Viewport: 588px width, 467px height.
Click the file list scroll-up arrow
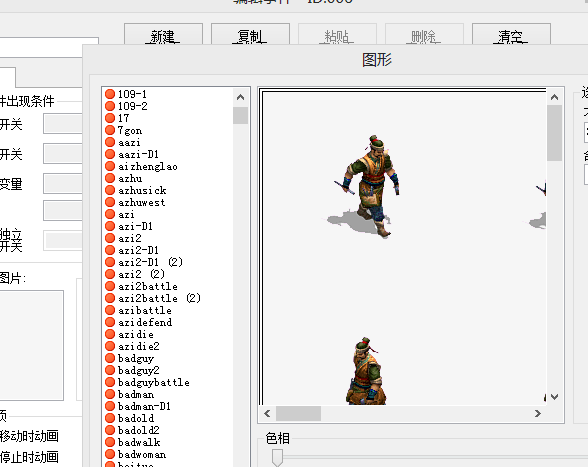pyautogui.click(x=240, y=98)
